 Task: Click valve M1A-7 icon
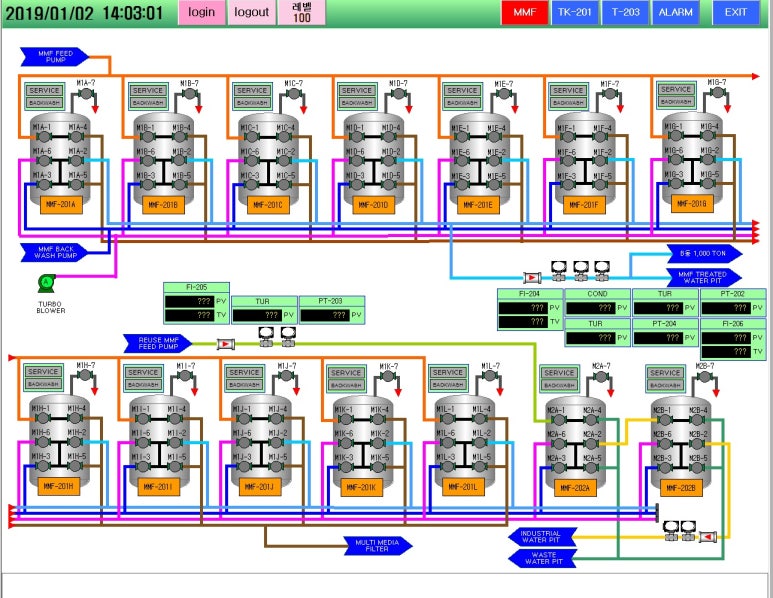point(86,94)
